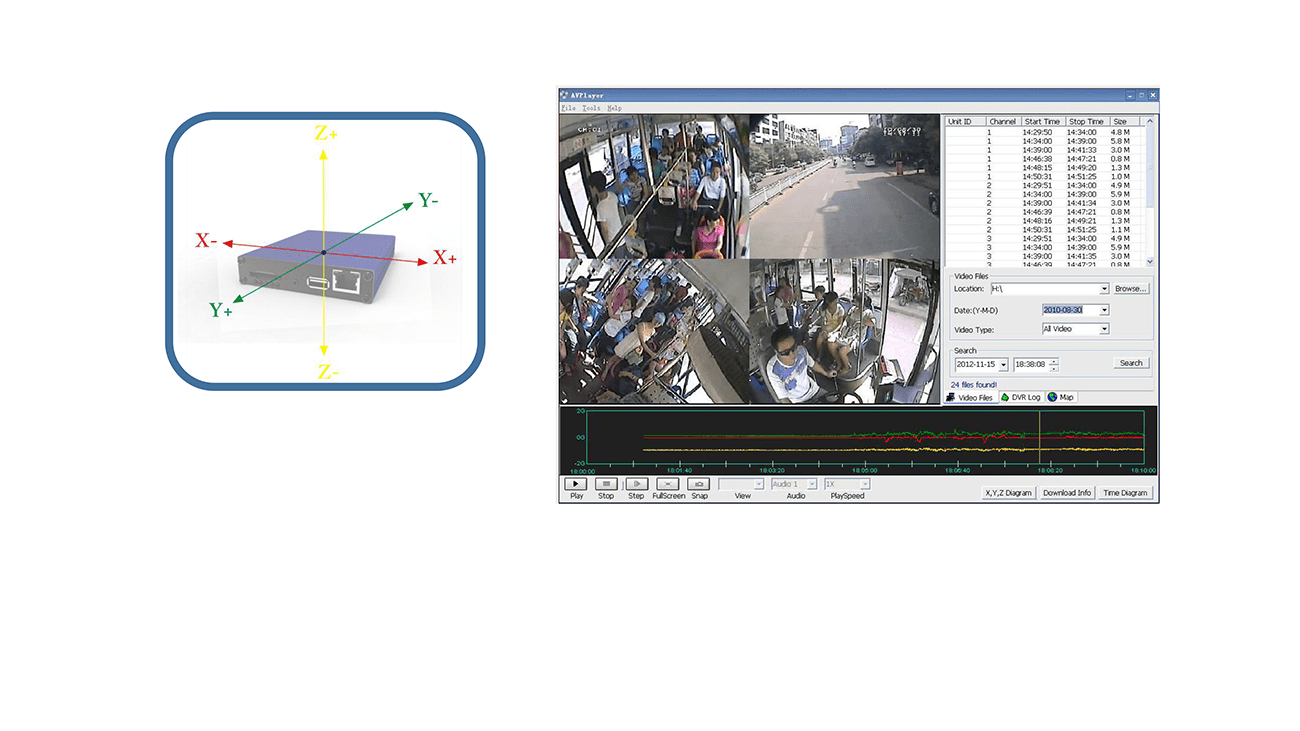Click the yellow playhead marker in graph
The width and height of the screenshot is (1300, 731).
[1040, 438]
